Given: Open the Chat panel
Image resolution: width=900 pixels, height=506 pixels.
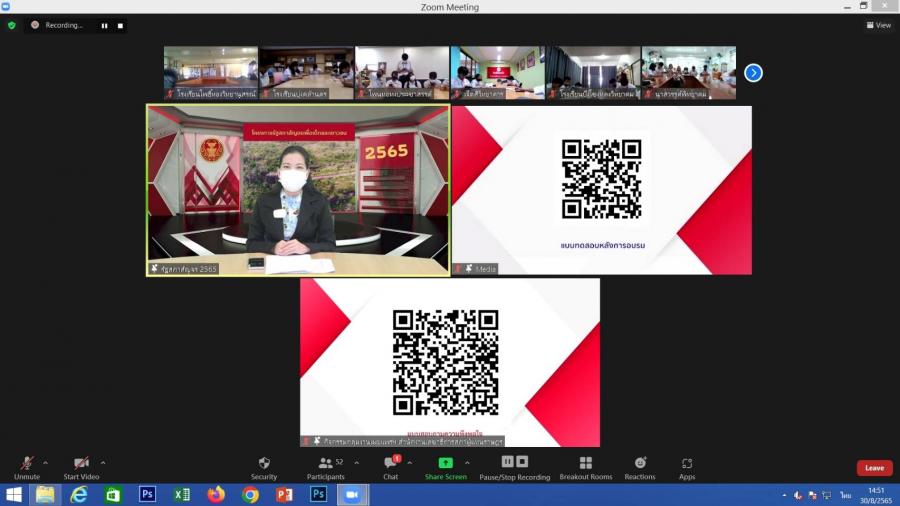Looking at the screenshot, I should (x=390, y=467).
